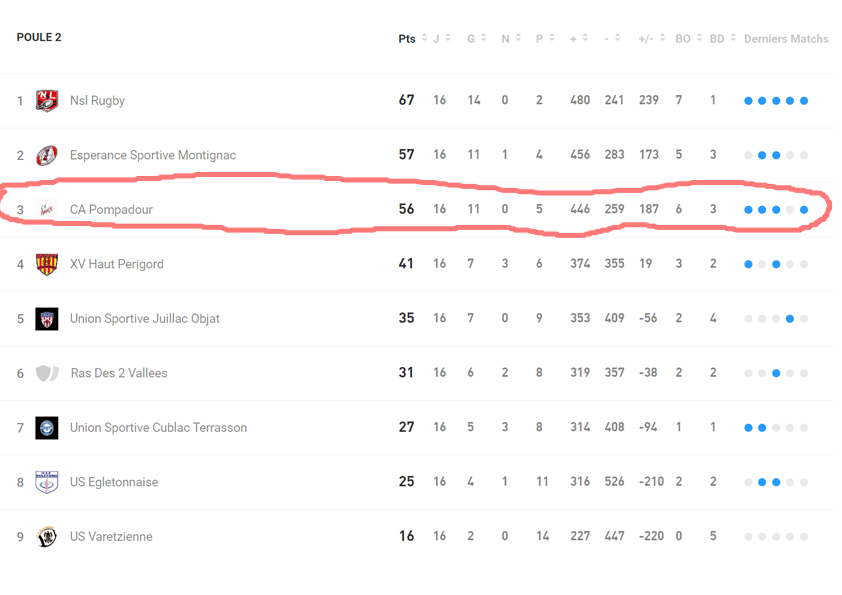Click the Union Sportive Cublac Terrasson logo

tap(47, 428)
